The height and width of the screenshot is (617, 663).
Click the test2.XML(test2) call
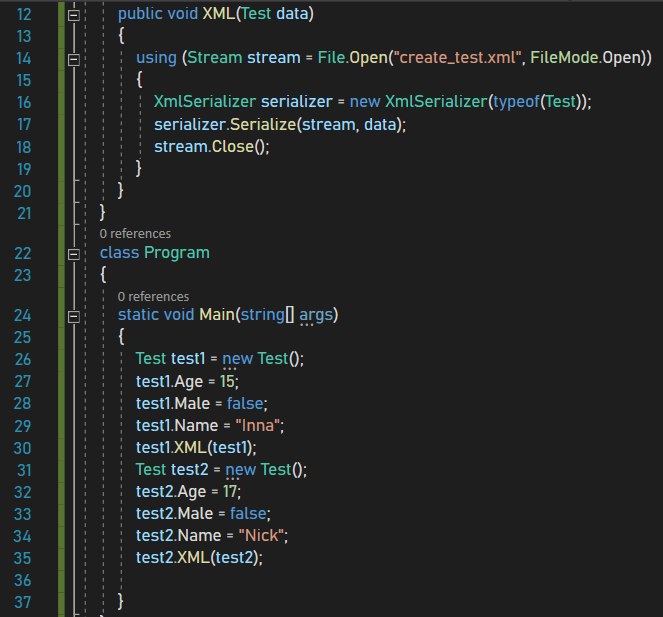click(199, 558)
